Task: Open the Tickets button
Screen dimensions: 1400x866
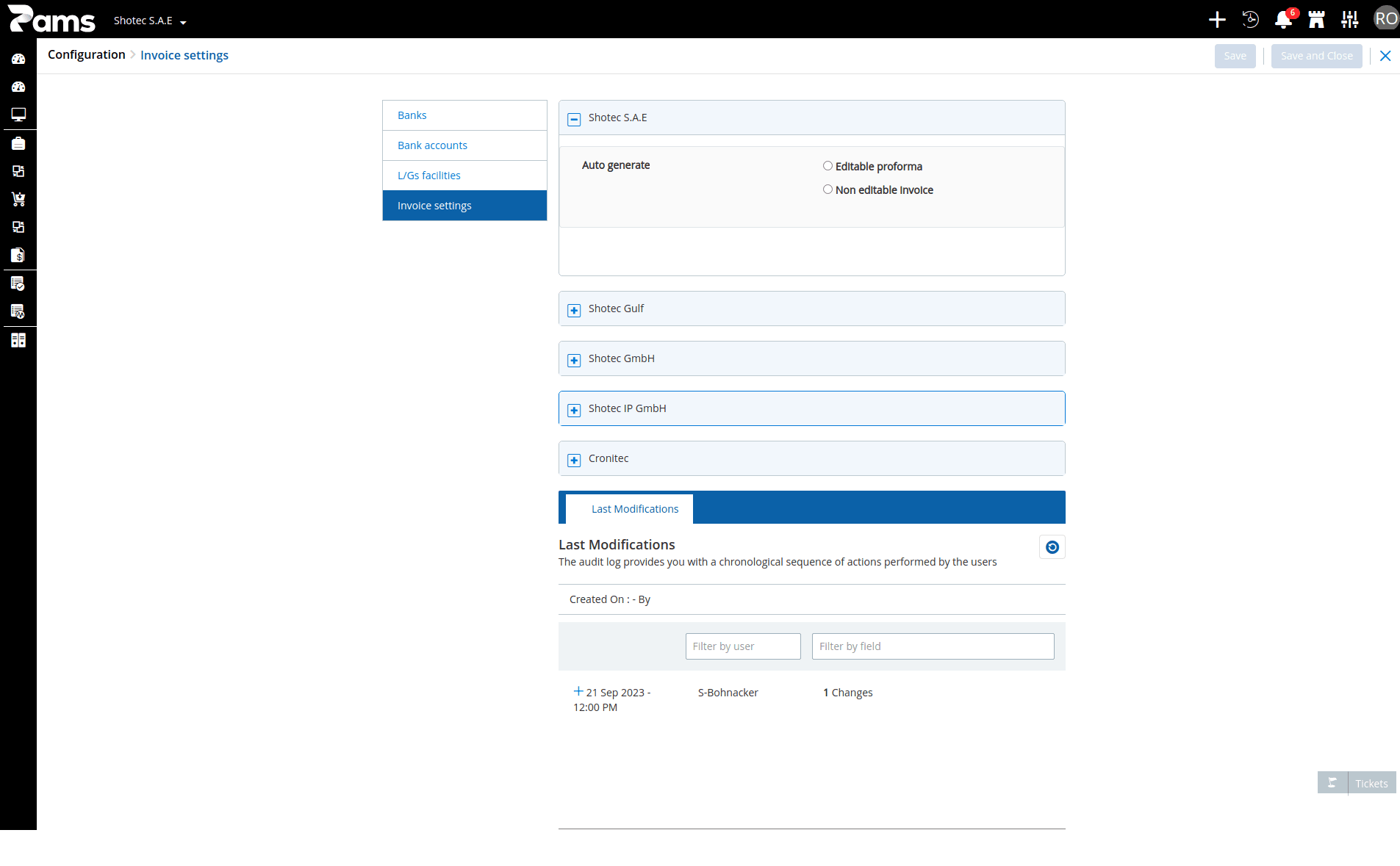Action: coord(1371,783)
